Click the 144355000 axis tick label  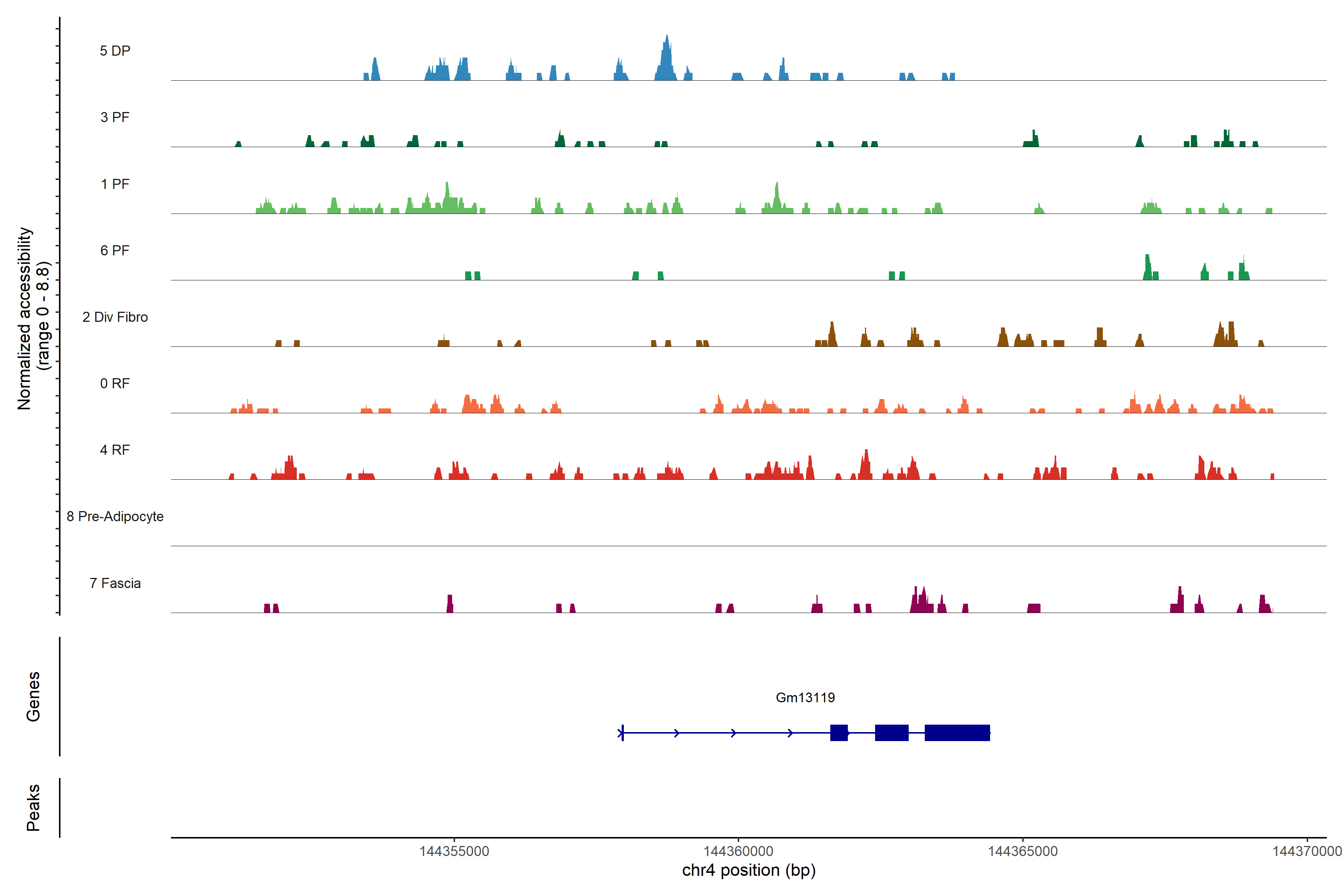coord(454,851)
